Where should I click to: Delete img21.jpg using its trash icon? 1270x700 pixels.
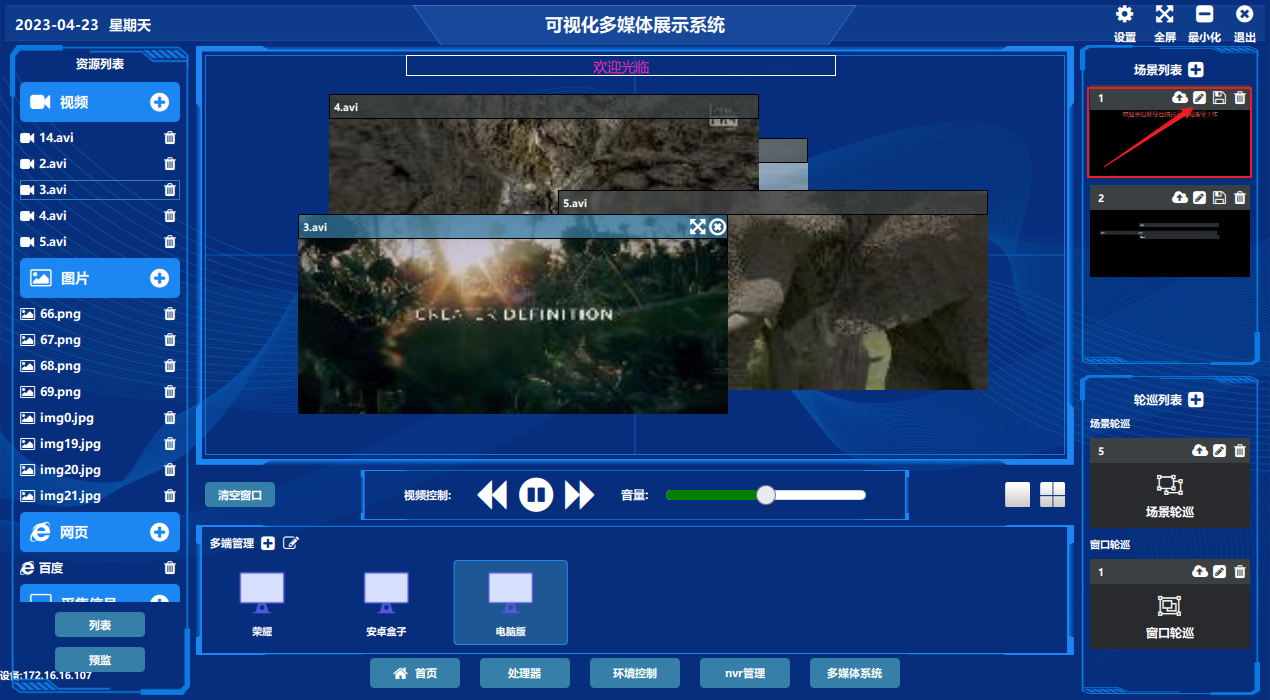[x=170, y=496]
